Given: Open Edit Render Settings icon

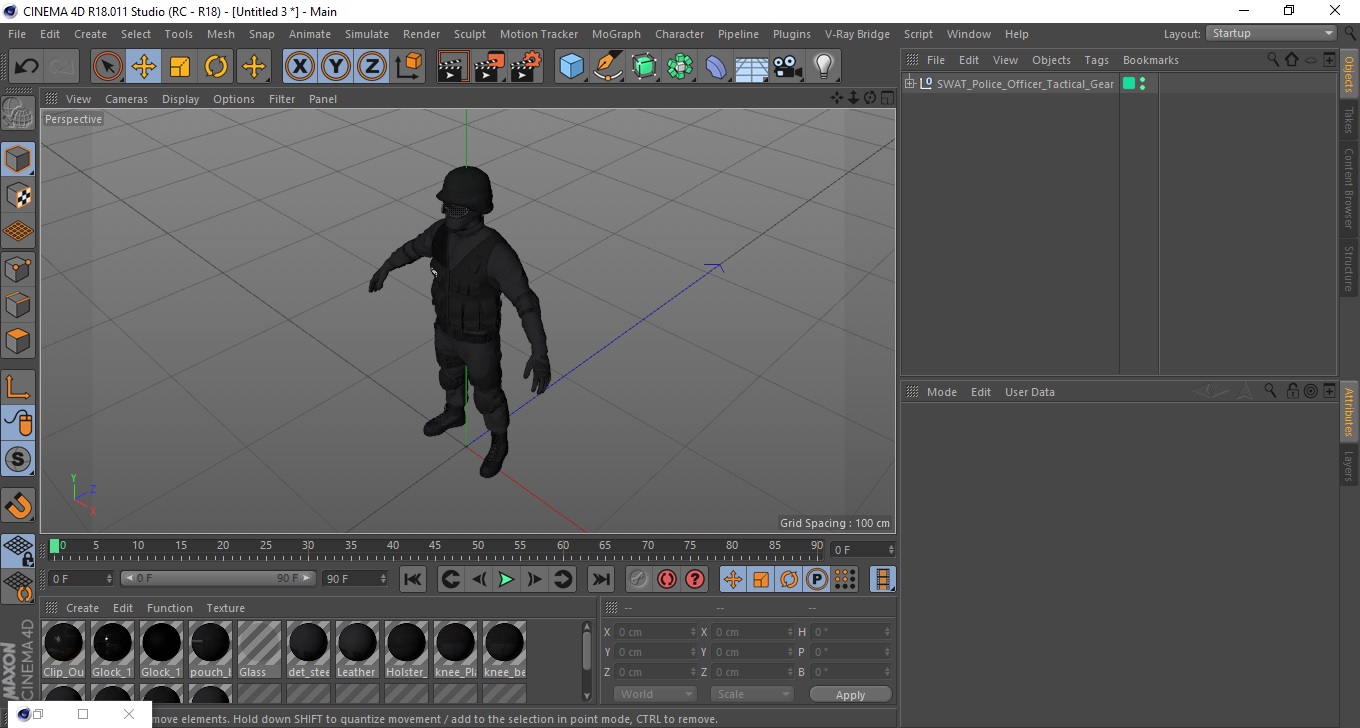Looking at the screenshot, I should click(525, 67).
